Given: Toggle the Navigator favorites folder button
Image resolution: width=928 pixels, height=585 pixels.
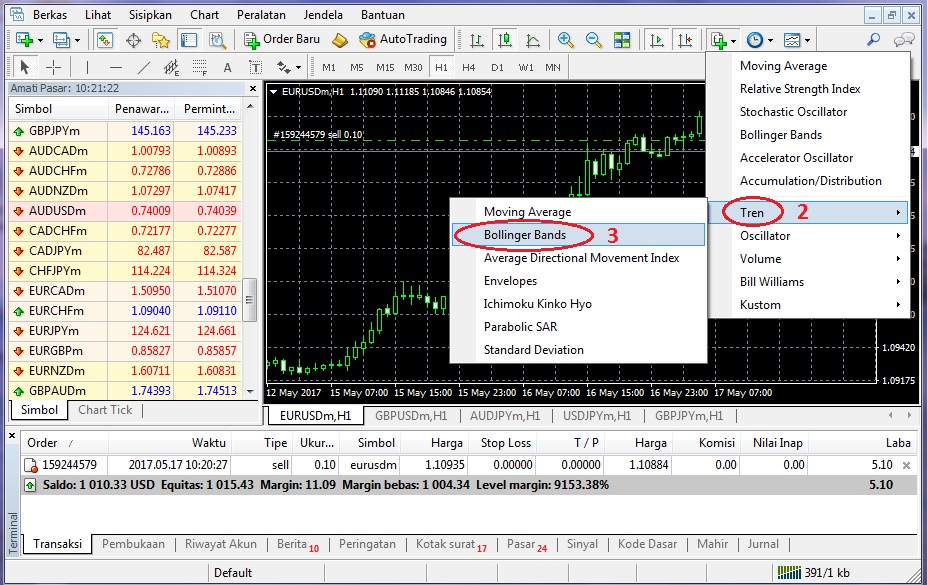Looking at the screenshot, I should pyautogui.click(x=160, y=40).
